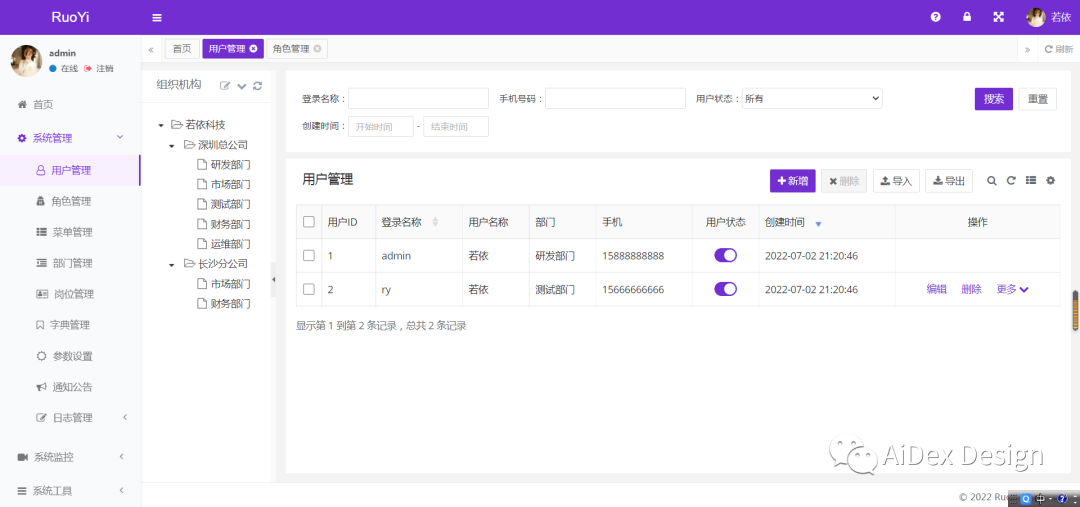Image resolution: width=1080 pixels, height=507 pixels.
Task: Check the row checkbox for ry
Action: pos(309,289)
